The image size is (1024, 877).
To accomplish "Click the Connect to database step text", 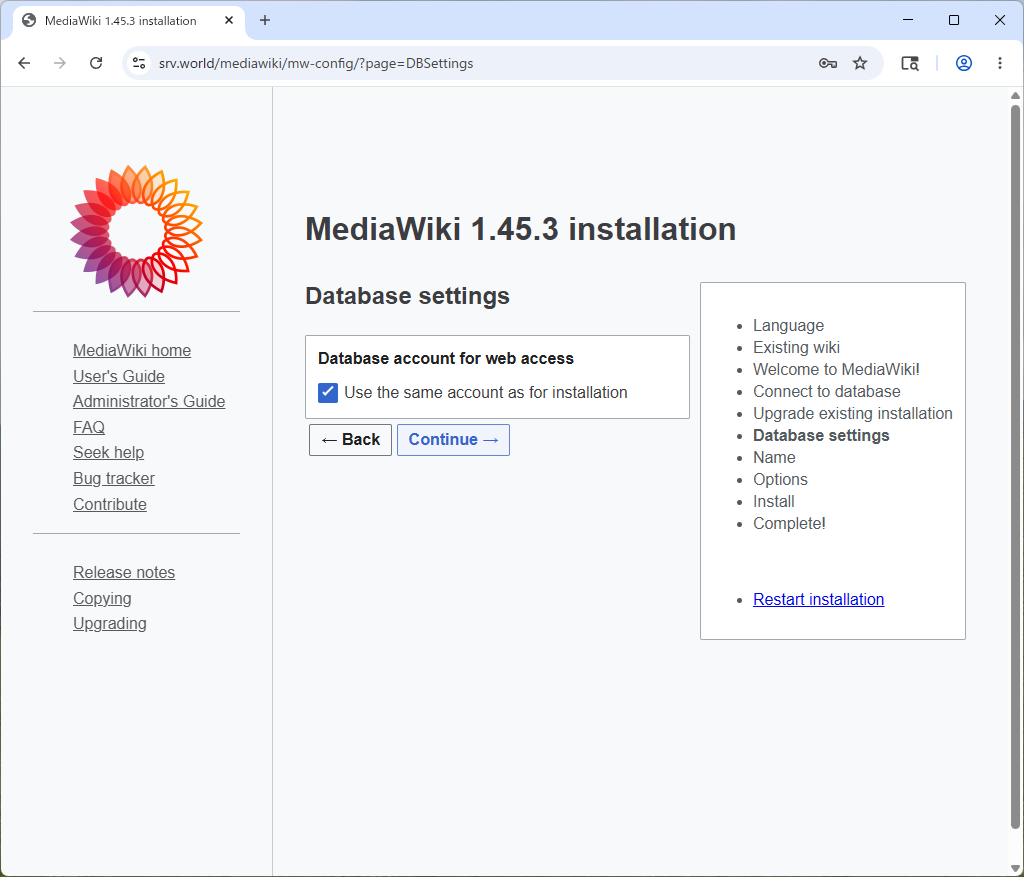I will [827, 391].
